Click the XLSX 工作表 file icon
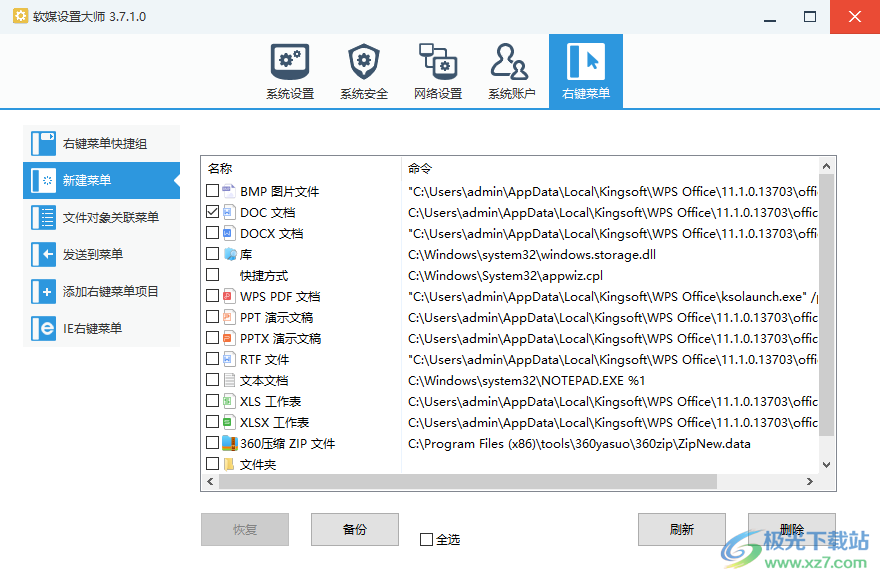 [x=229, y=422]
